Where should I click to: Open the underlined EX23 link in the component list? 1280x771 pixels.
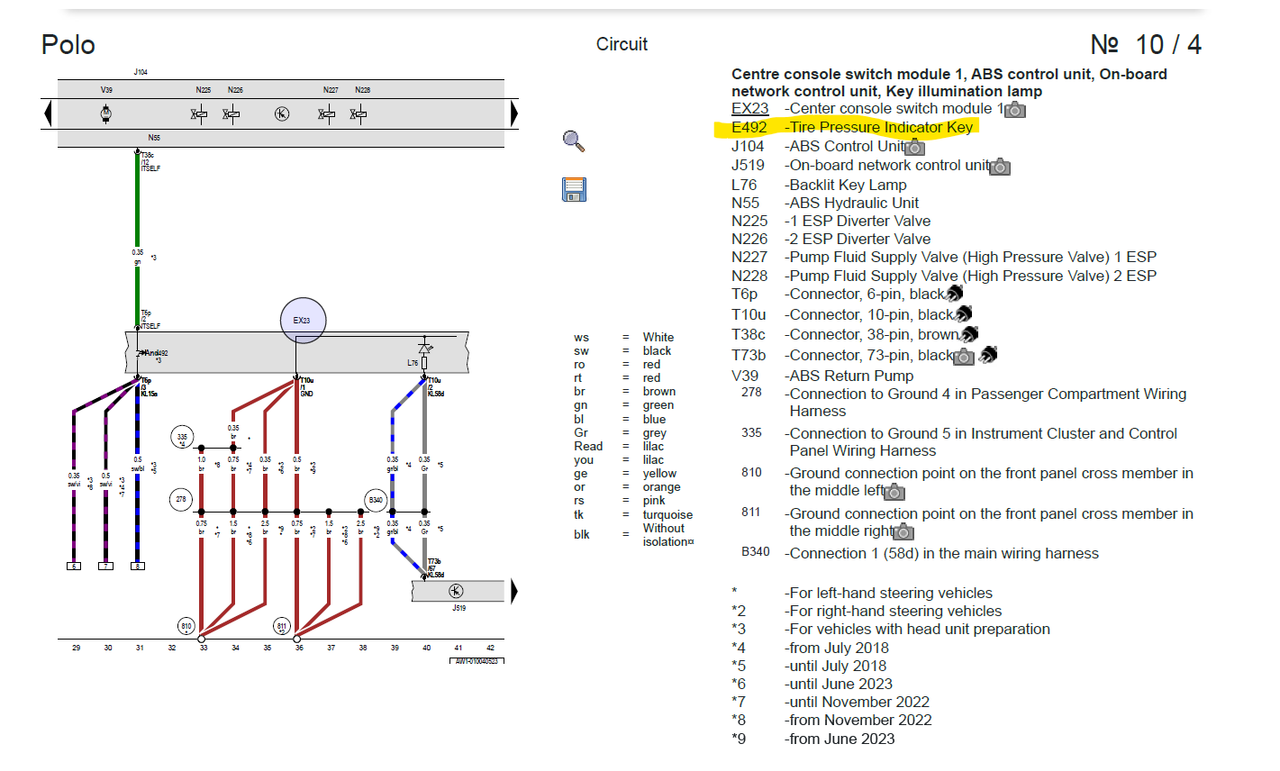750,109
